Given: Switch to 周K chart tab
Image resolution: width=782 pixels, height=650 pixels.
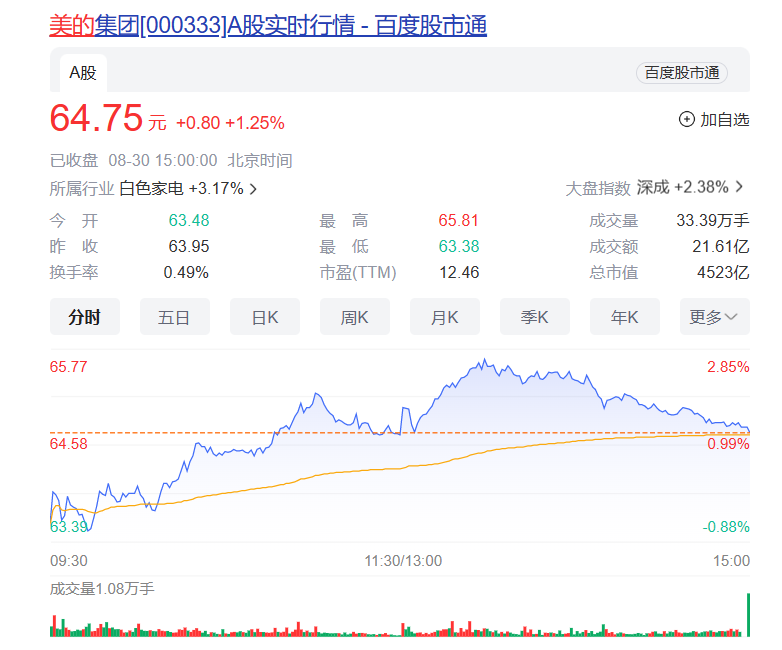Looking at the screenshot, I should click(355, 317).
